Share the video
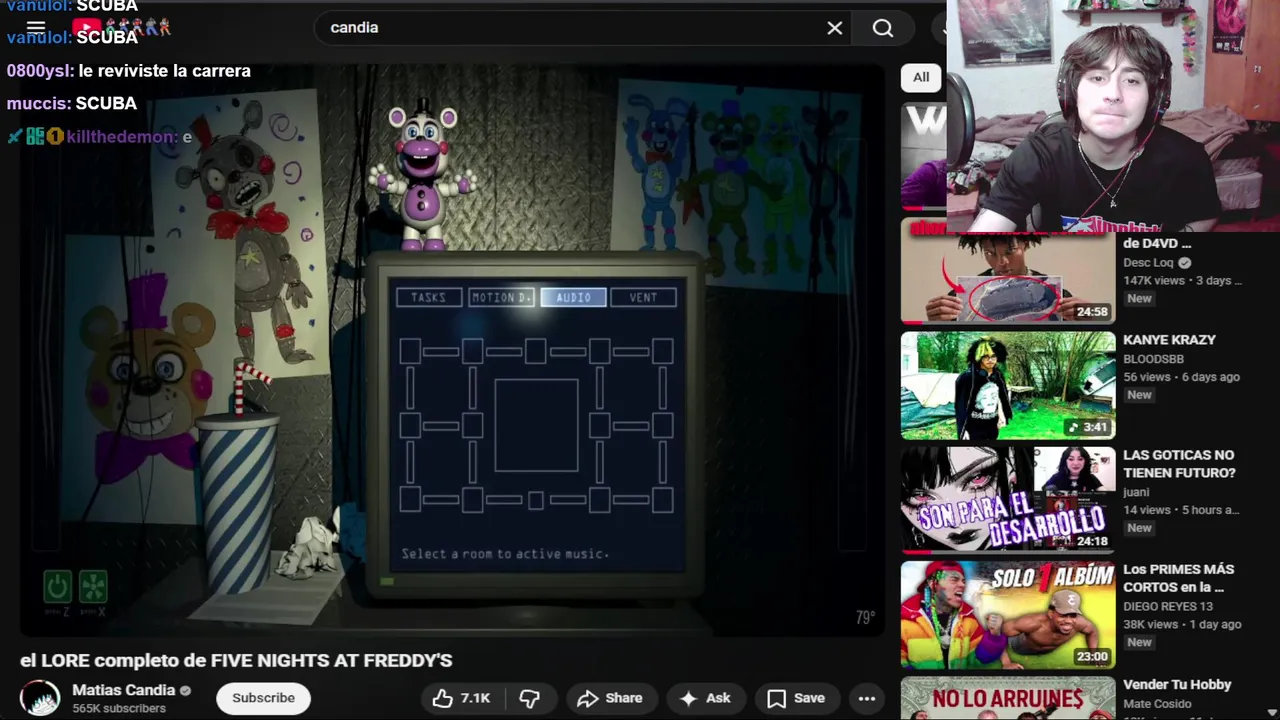Screen dimensions: 1280x720 point(610,698)
